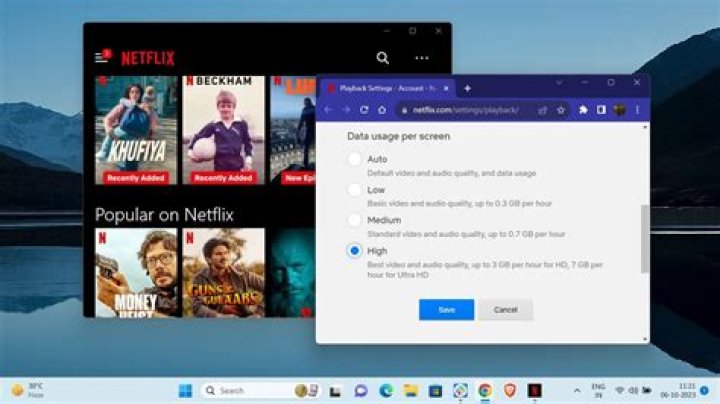Screen dimensions: 720x404
Task: Open the Chat app on the taskbar
Action: click(361, 391)
